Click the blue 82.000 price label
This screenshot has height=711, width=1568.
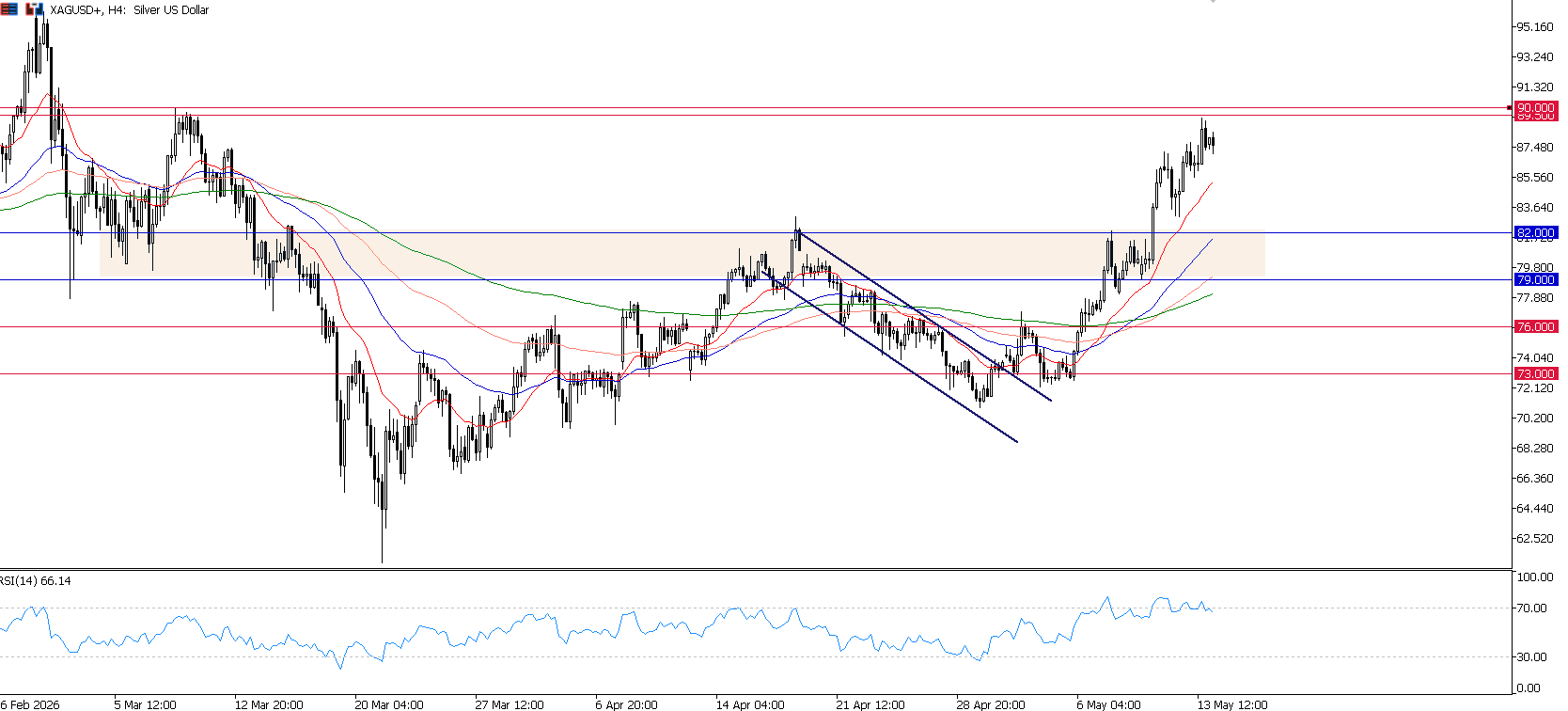point(1535,232)
